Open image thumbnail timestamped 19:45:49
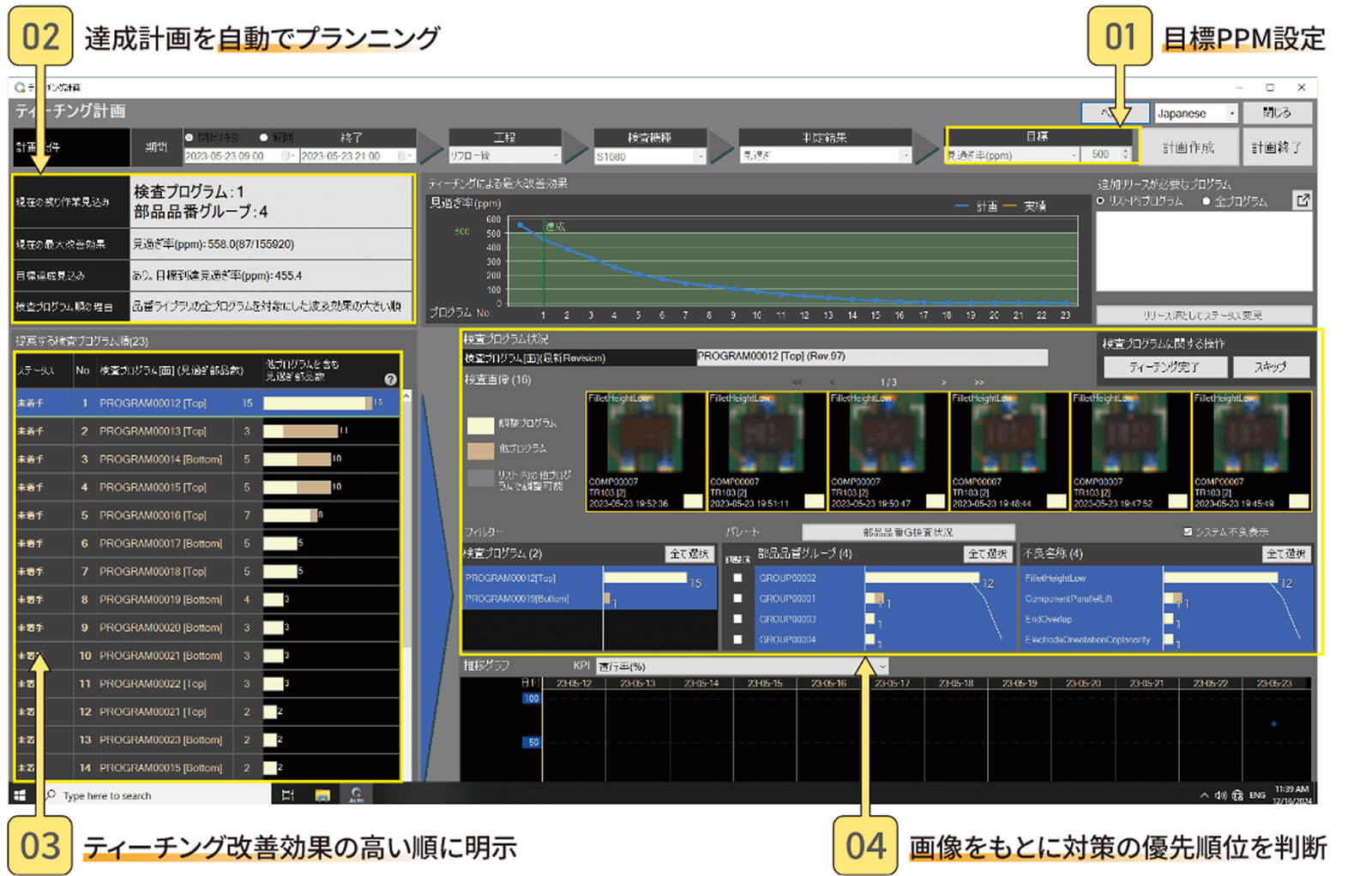The width and height of the screenshot is (1372, 876). coord(1251,452)
